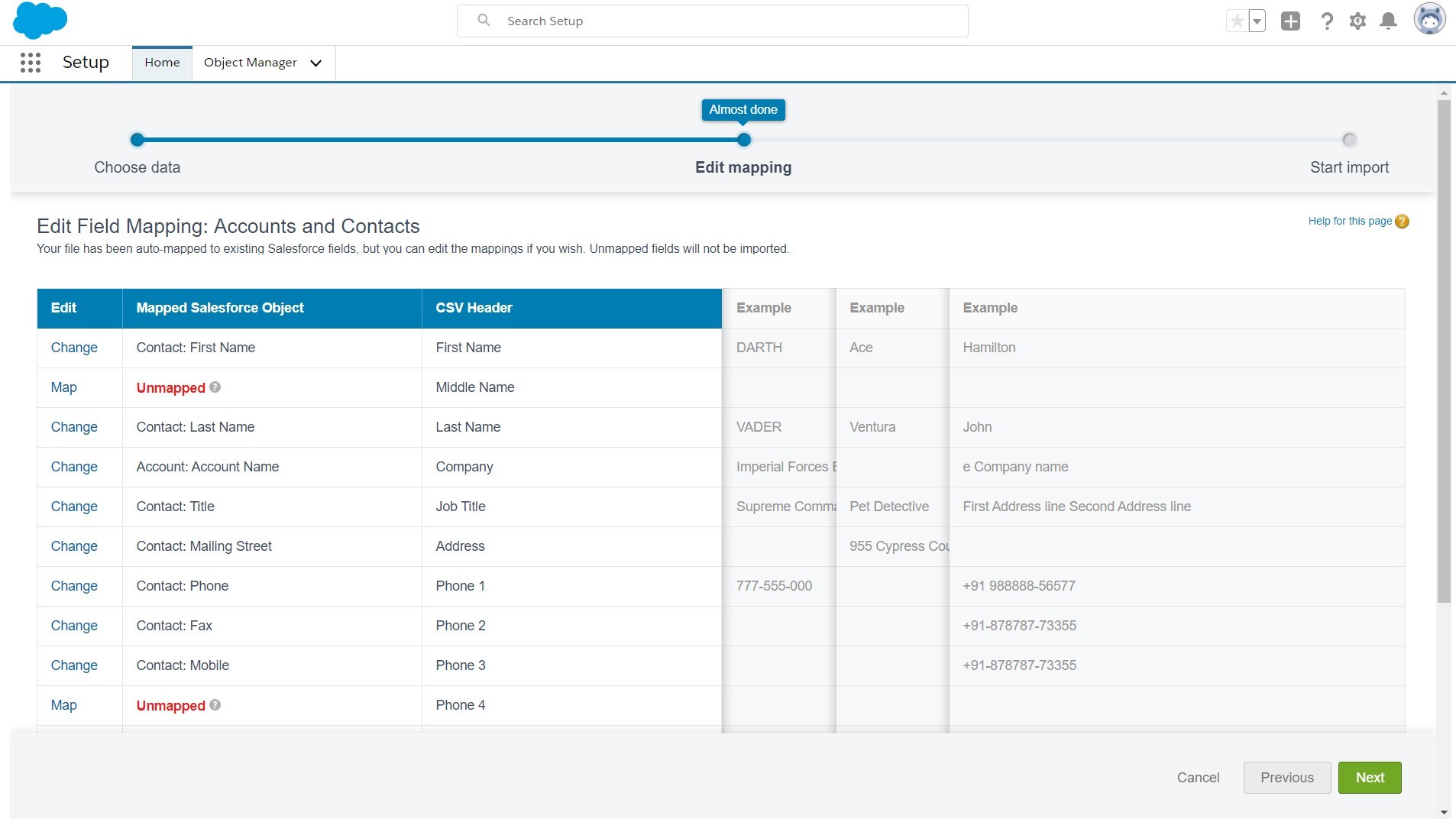Click the Start import progress circle
This screenshot has height=819, width=1456.
[x=1348, y=140]
